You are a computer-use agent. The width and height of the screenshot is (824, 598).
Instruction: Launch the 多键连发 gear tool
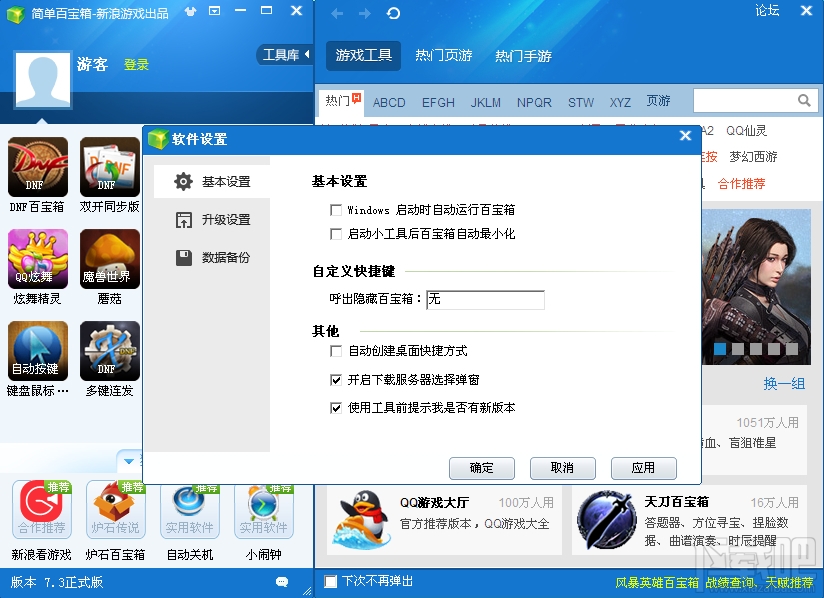tap(109, 350)
